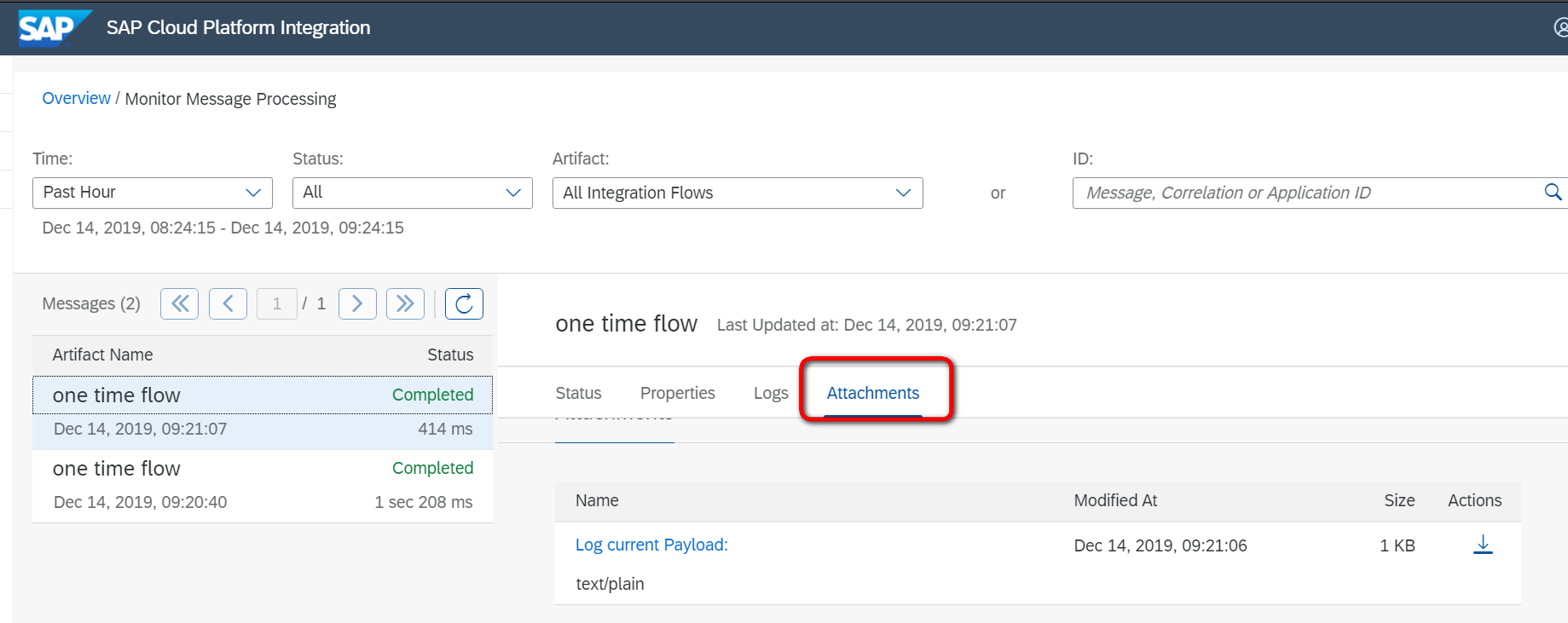Go to next messages page
Viewport: 1568px width, 623px height.
tap(357, 303)
